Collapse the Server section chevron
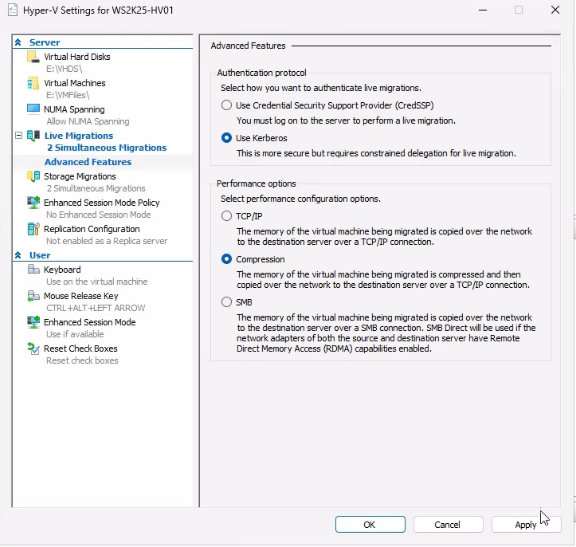The image size is (576, 547). tap(18, 42)
